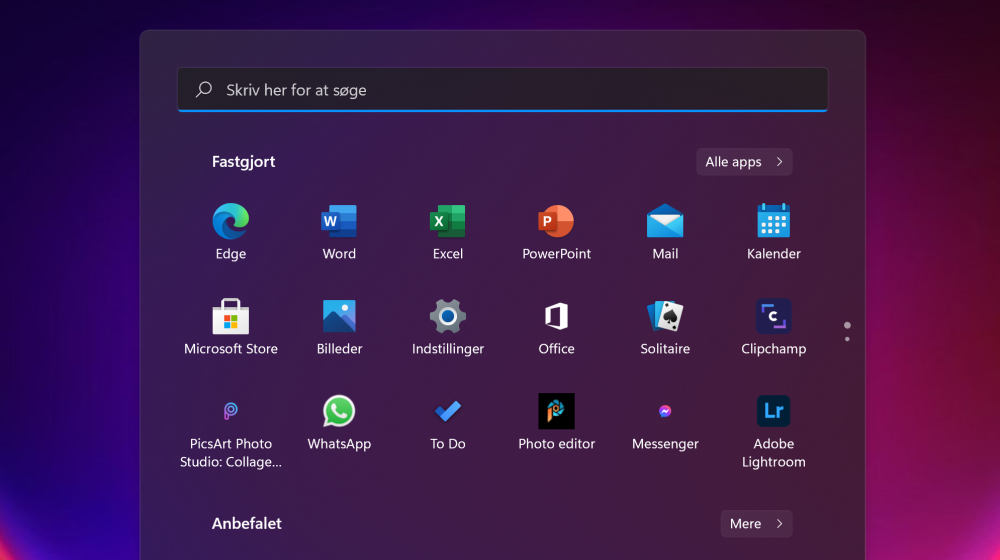Launch Word from pinned apps
Screen dimensions: 1000x560
click(339, 222)
